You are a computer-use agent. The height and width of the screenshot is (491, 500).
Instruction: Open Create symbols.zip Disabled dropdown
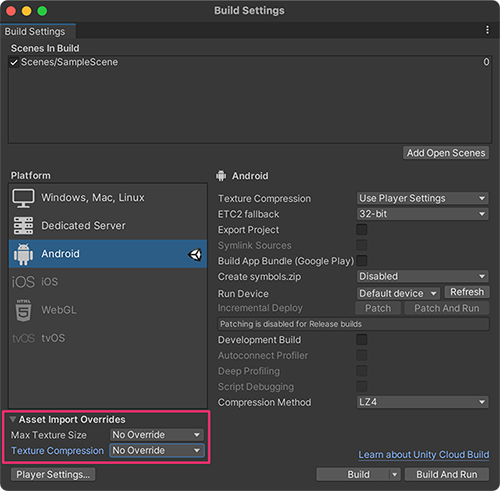coord(422,276)
